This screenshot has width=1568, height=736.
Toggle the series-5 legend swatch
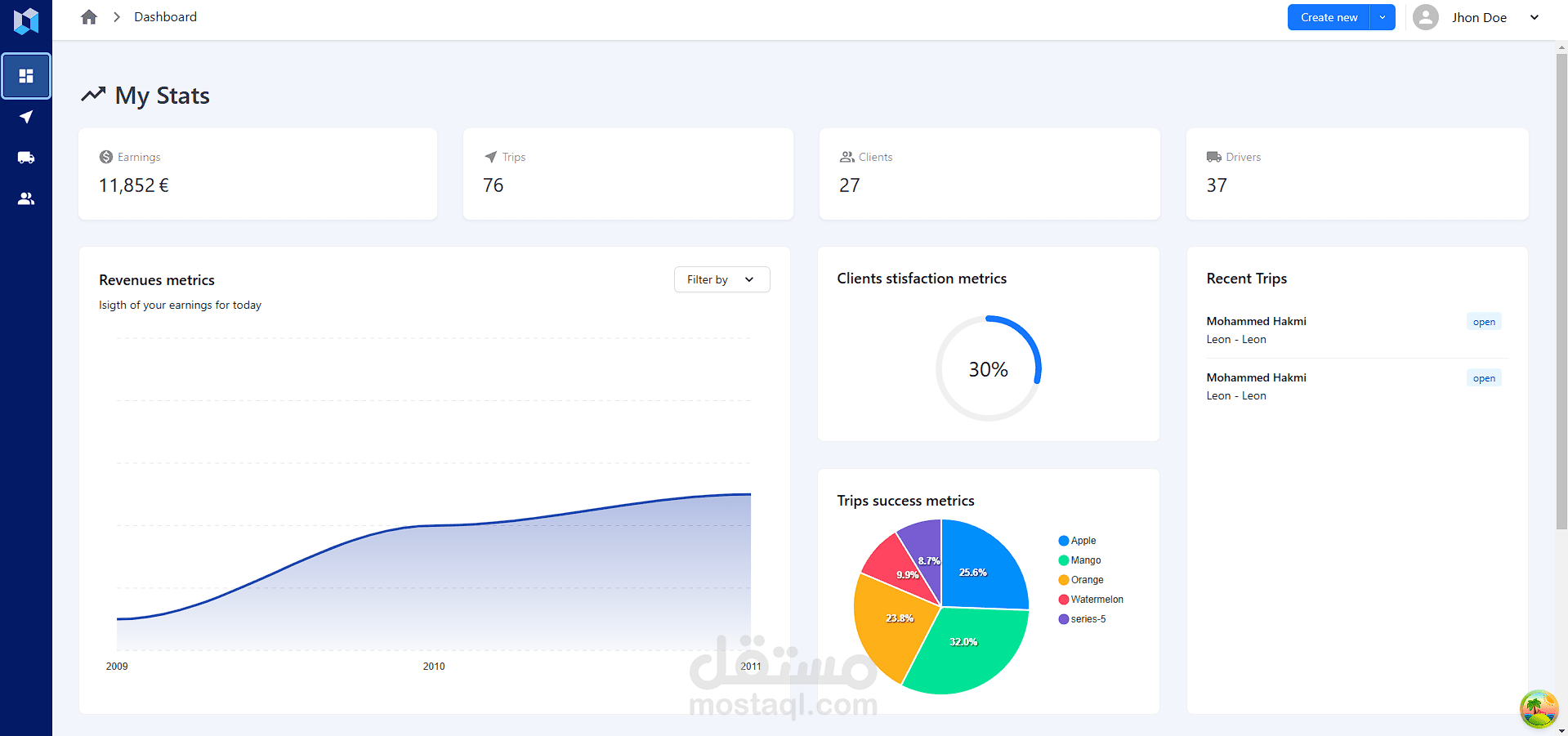point(1064,619)
